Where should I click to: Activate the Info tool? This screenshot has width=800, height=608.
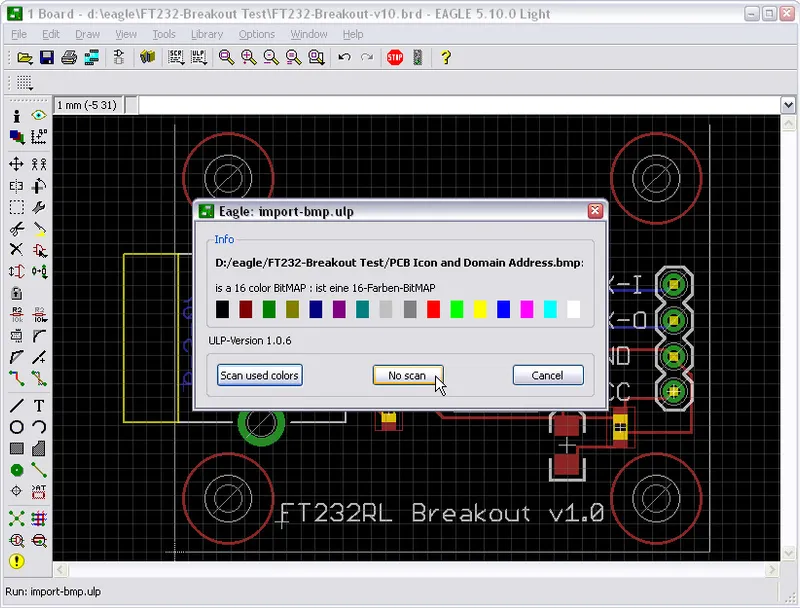pyautogui.click(x=15, y=116)
